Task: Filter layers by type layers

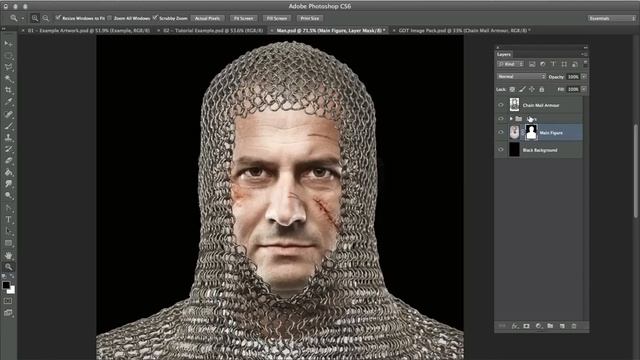Action: click(553, 64)
